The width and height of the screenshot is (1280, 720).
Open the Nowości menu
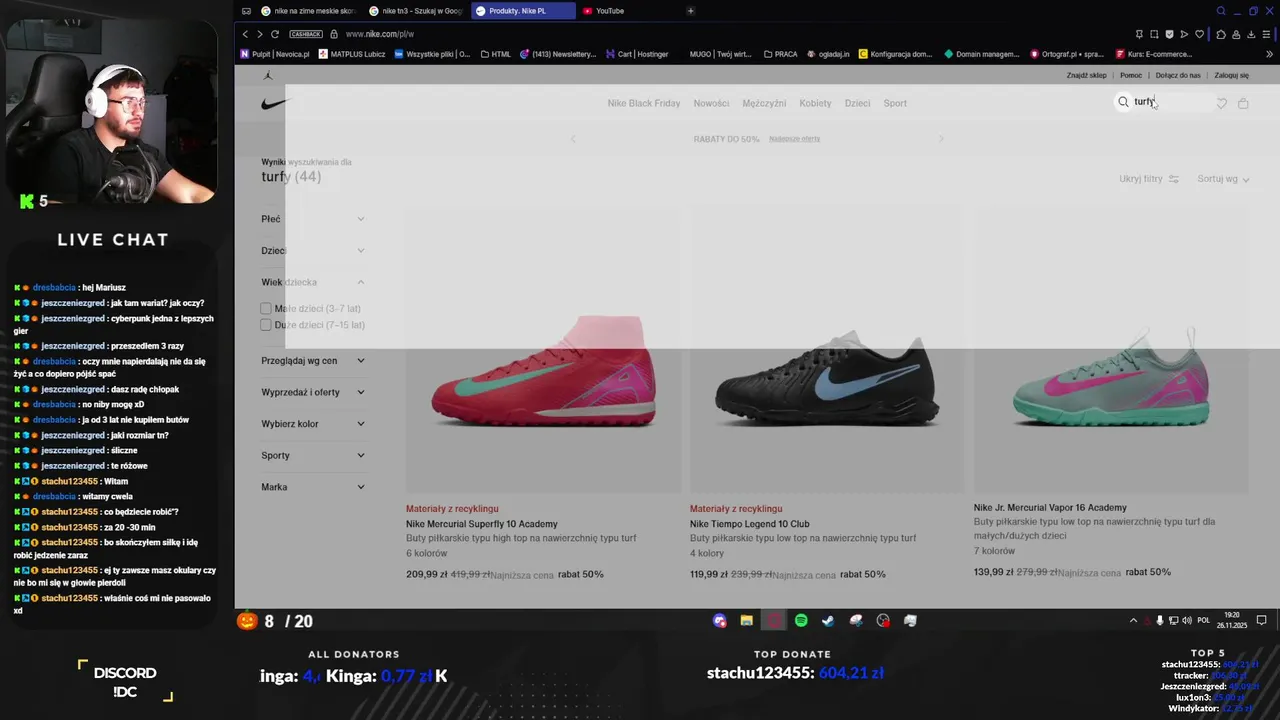711,103
